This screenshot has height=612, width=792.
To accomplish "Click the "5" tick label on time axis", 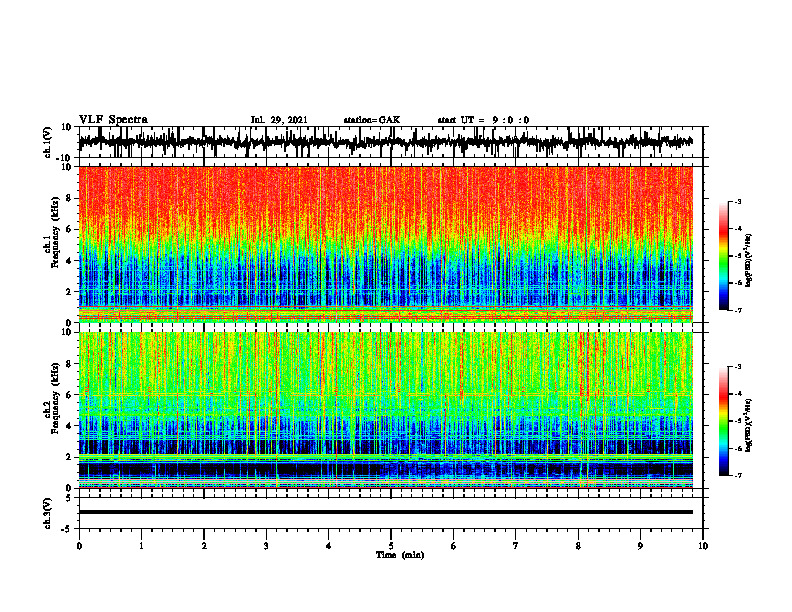I will (x=391, y=546).
